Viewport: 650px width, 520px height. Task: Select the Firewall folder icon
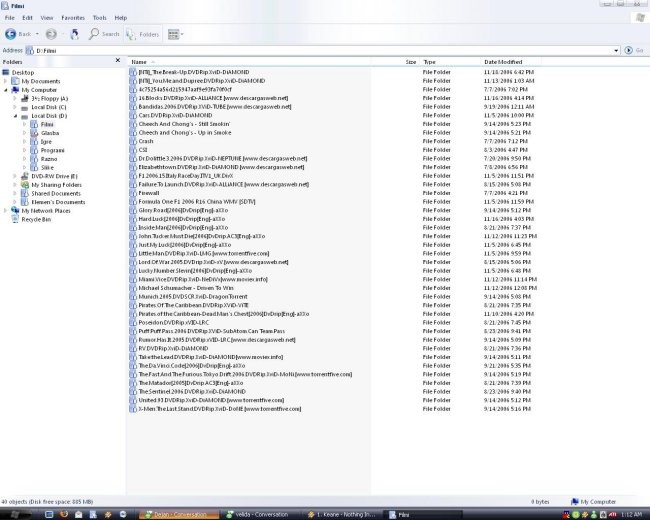pyautogui.click(x=133, y=193)
